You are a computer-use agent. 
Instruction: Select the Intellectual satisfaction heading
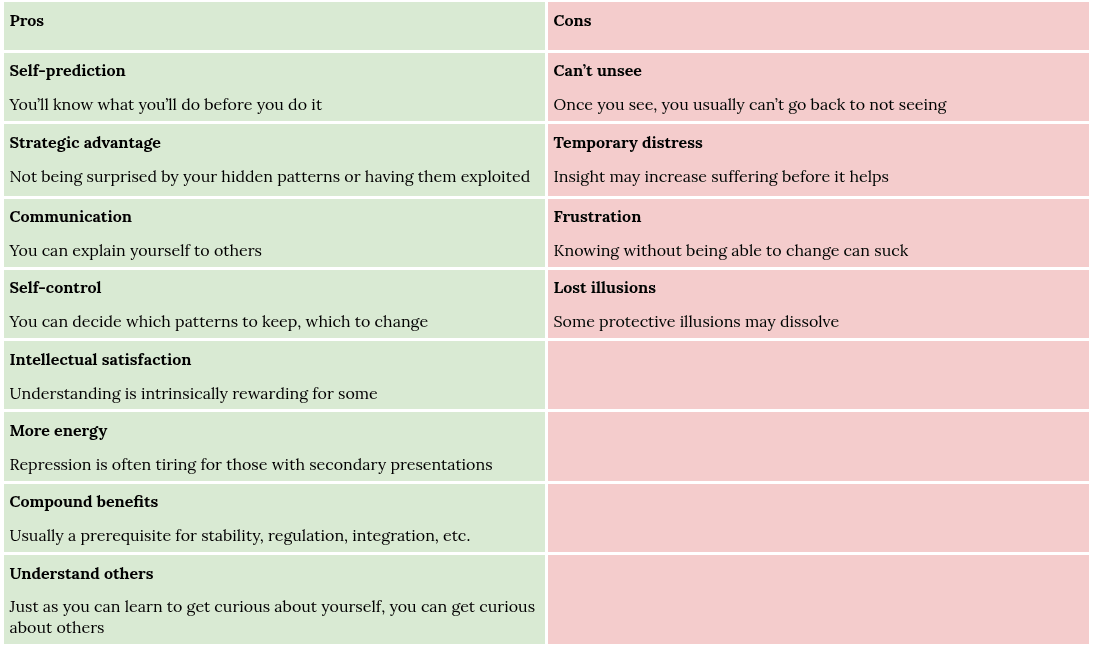100,360
